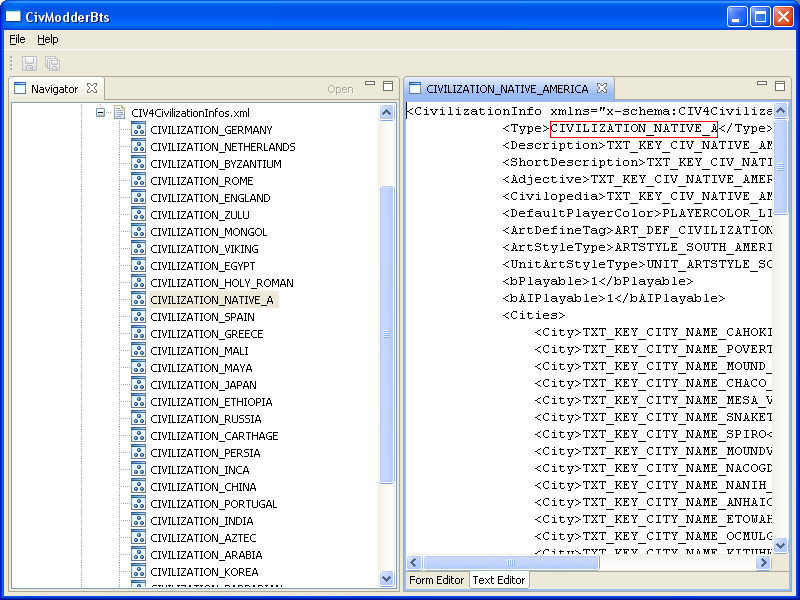Click the icon beside CIVILIZATION_ROME
The width and height of the screenshot is (800, 600).
tap(138, 180)
